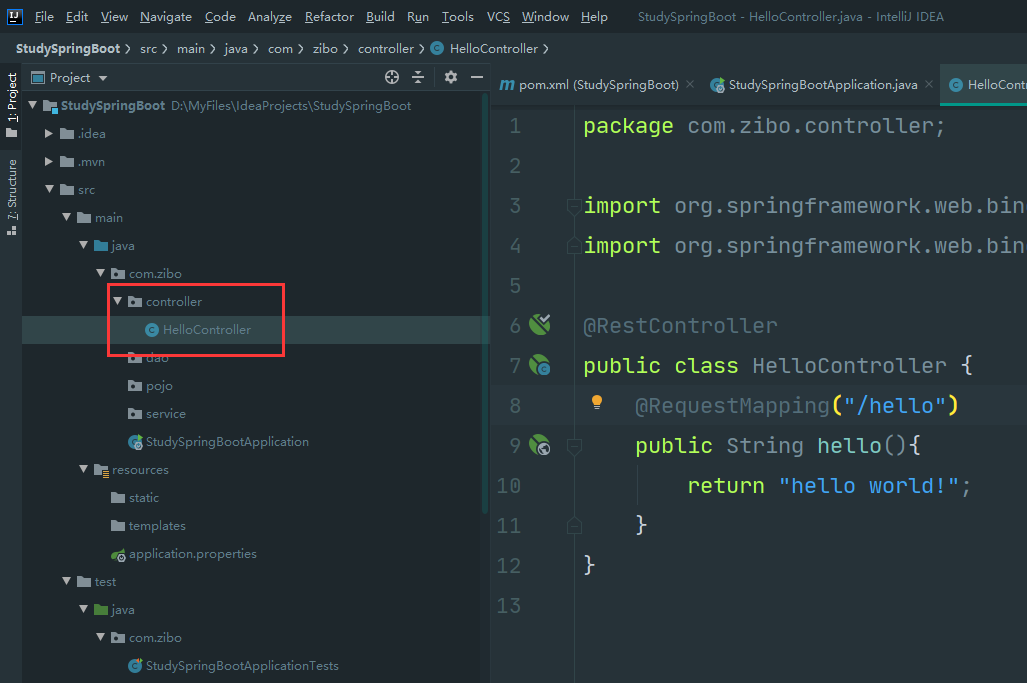The height and width of the screenshot is (683, 1027).
Task: Click the gutter class icon on line 7
Action: (x=540, y=365)
